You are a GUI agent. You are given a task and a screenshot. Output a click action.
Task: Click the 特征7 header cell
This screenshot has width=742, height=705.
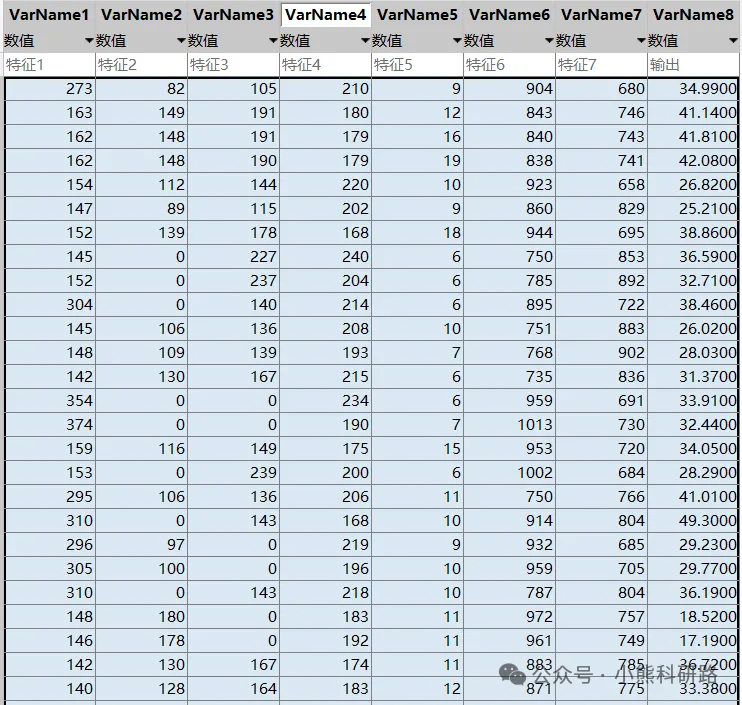tap(601, 64)
